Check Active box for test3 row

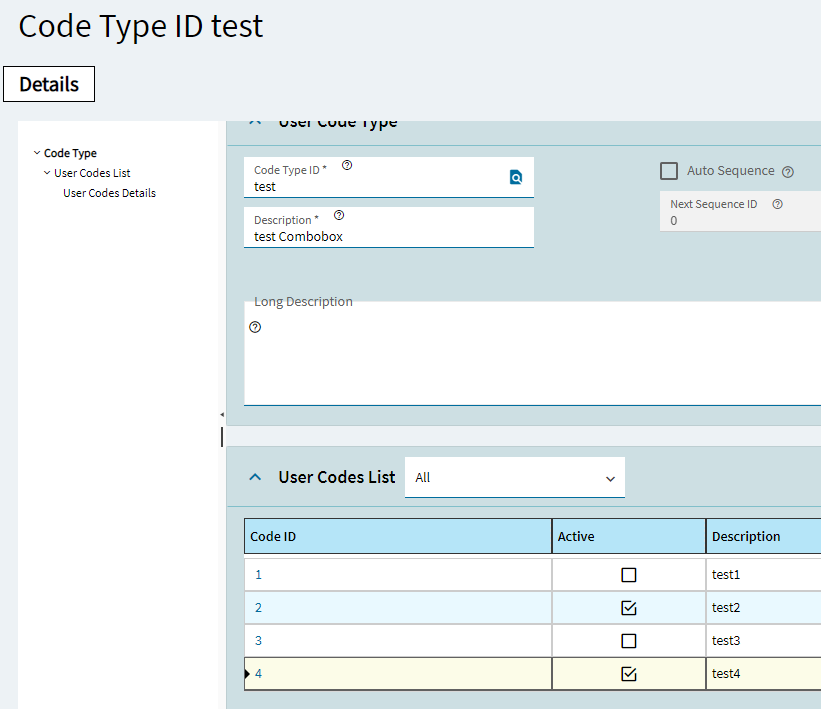(x=629, y=641)
